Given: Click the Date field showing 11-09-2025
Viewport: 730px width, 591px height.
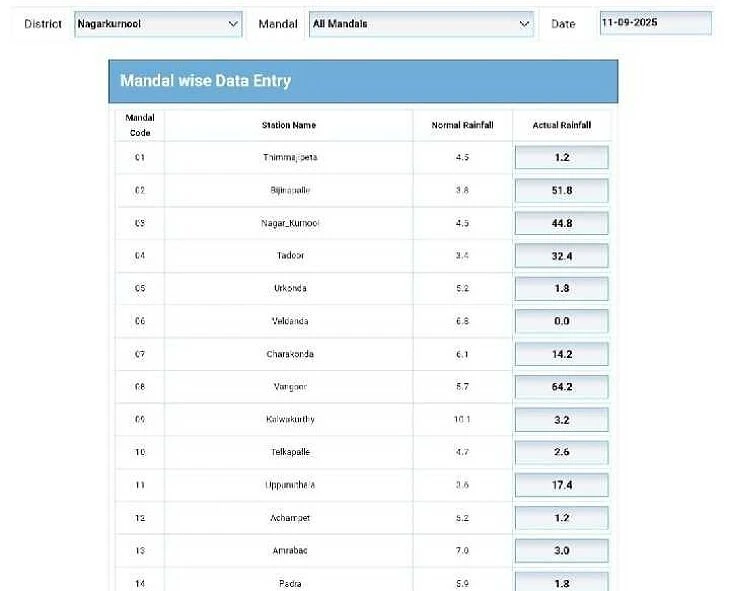Looking at the screenshot, I should 655,23.
